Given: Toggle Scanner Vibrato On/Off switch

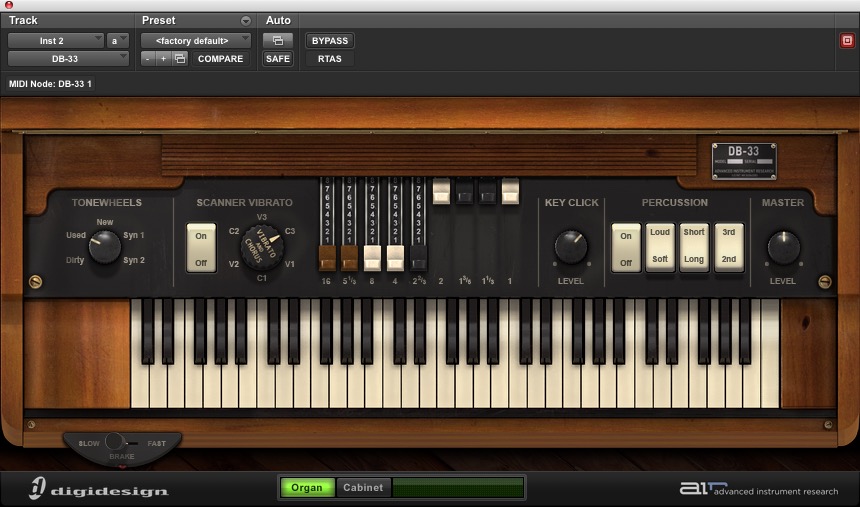Looking at the screenshot, I should tap(201, 248).
